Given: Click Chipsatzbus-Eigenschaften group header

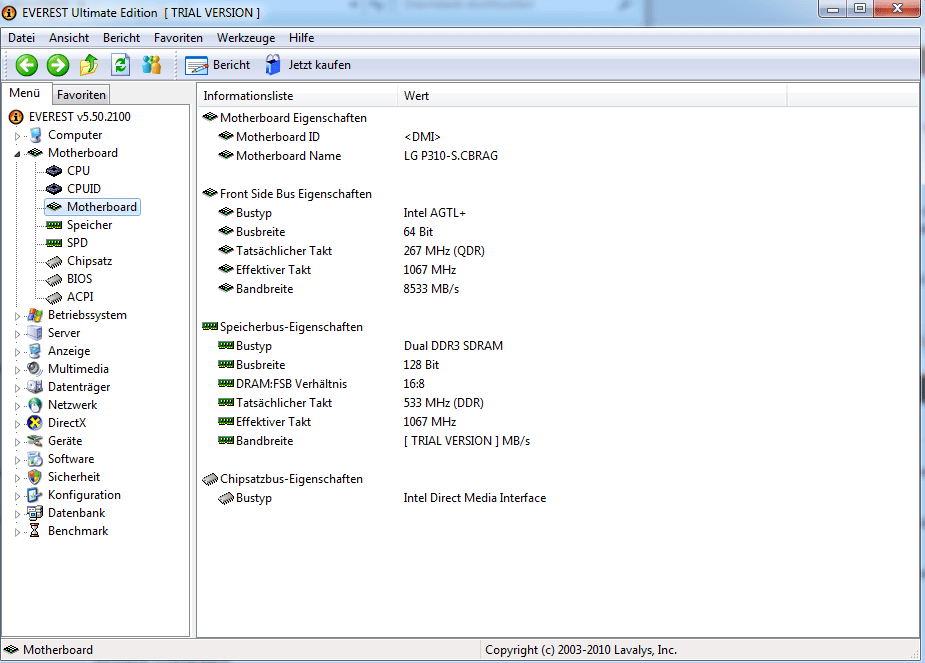Looking at the screenshot, I should click(x=291, y=479).
